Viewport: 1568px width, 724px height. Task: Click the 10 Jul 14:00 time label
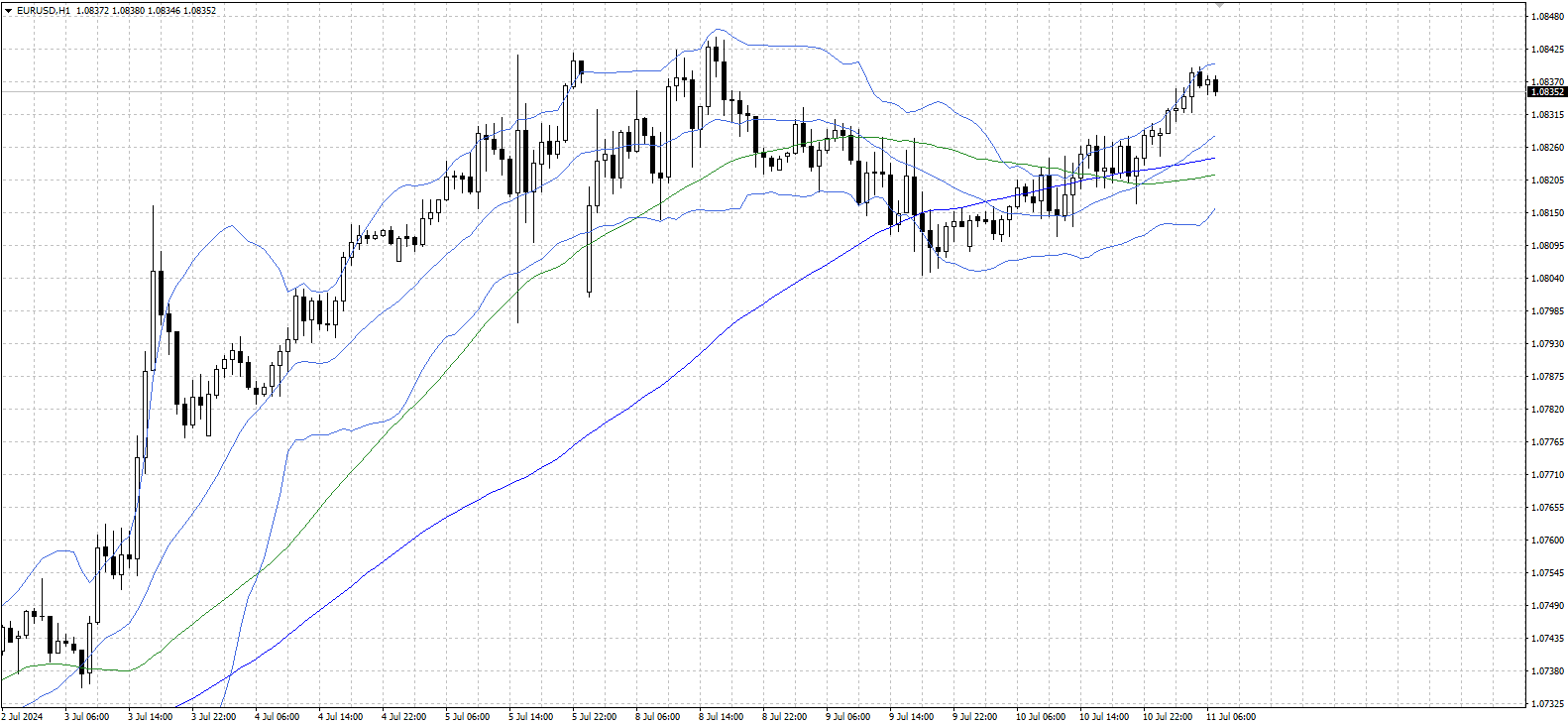click(x=1104, y=716)
